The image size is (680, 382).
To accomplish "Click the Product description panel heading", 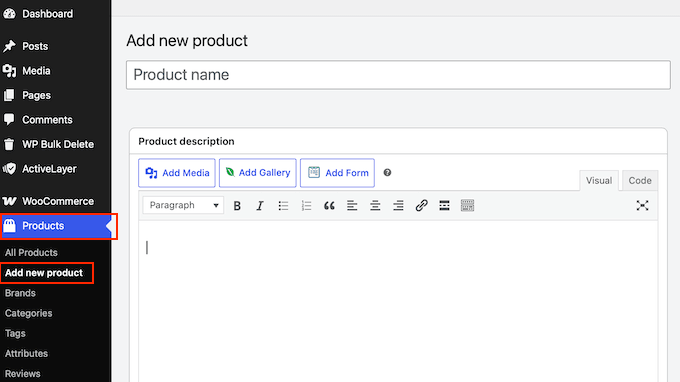I will point(186,141).
